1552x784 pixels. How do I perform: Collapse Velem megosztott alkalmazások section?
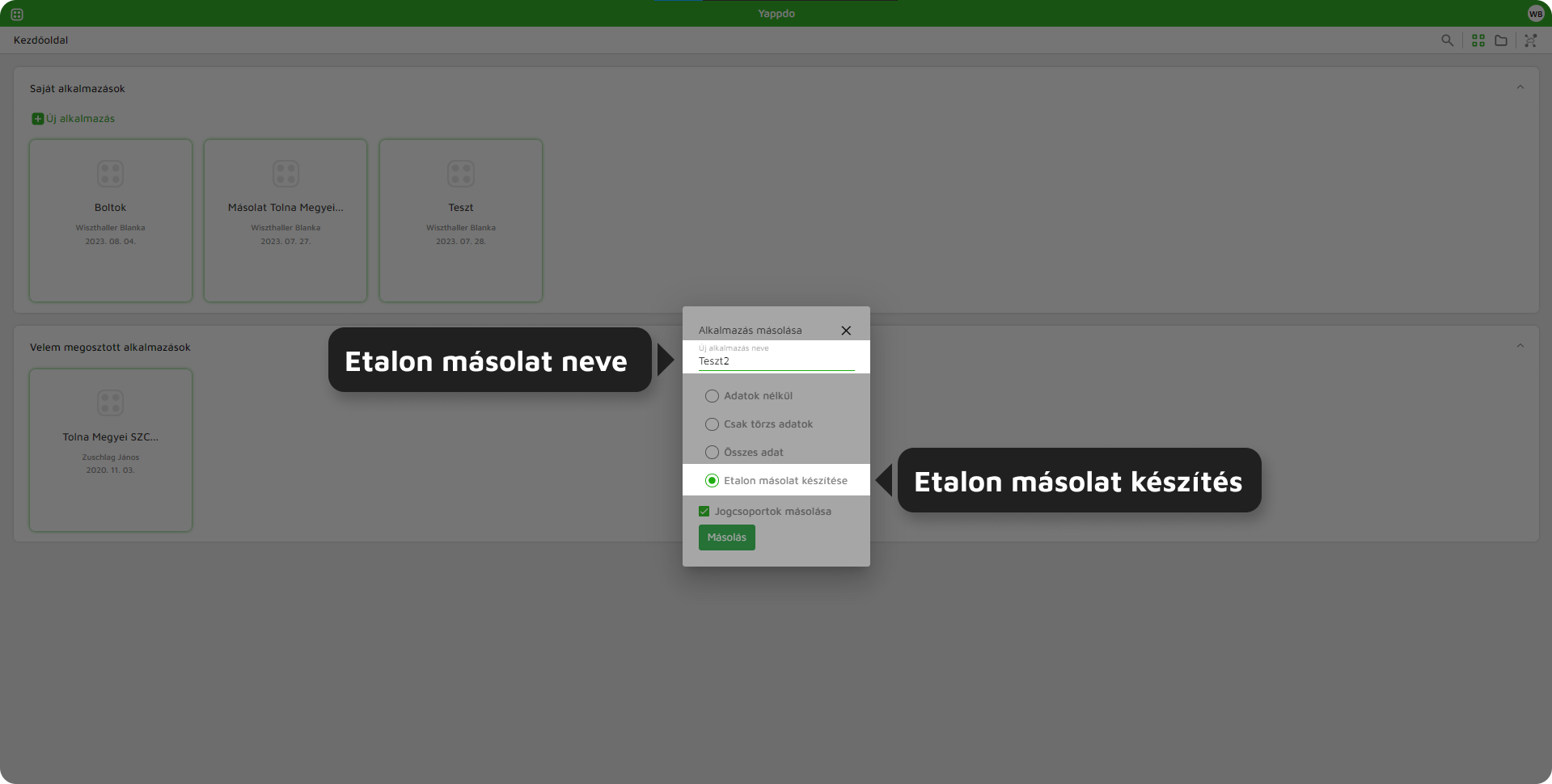[x=1520, y=346]
